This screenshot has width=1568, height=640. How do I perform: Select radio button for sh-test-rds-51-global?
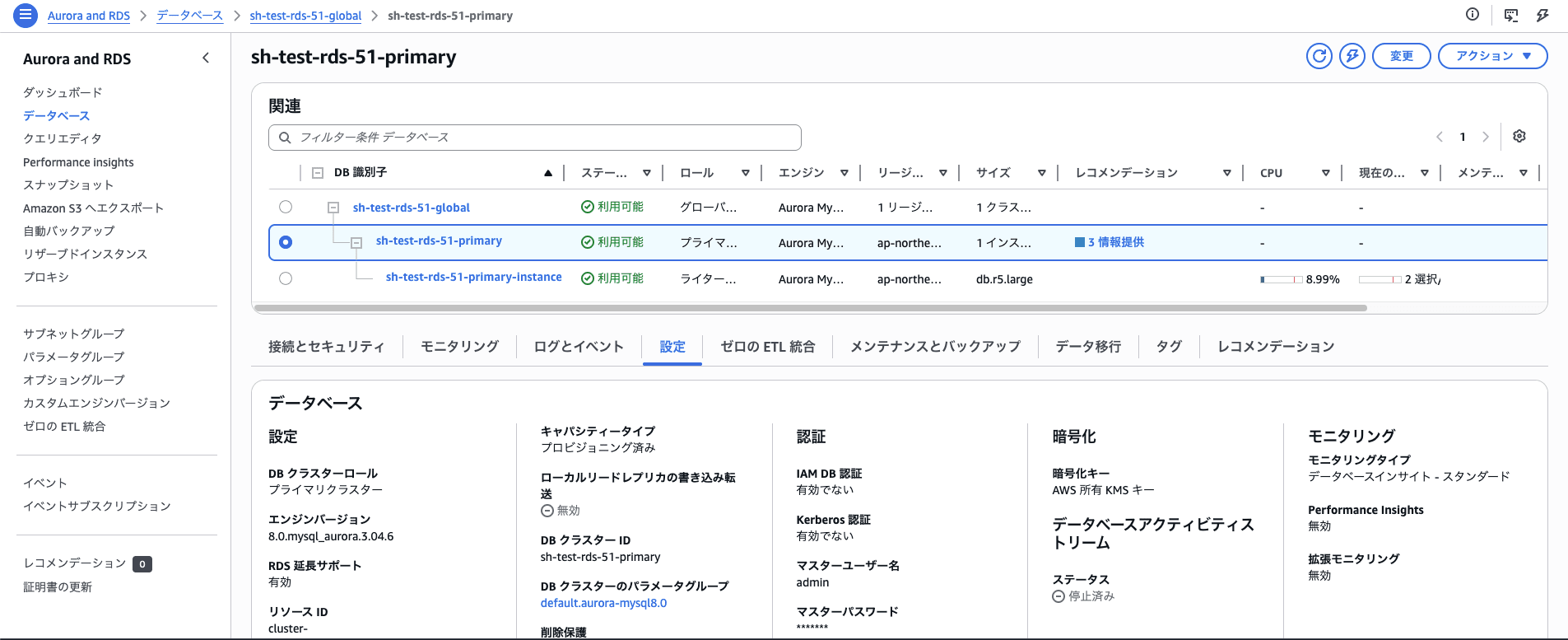pyautogui.click(x=286, y=207)
